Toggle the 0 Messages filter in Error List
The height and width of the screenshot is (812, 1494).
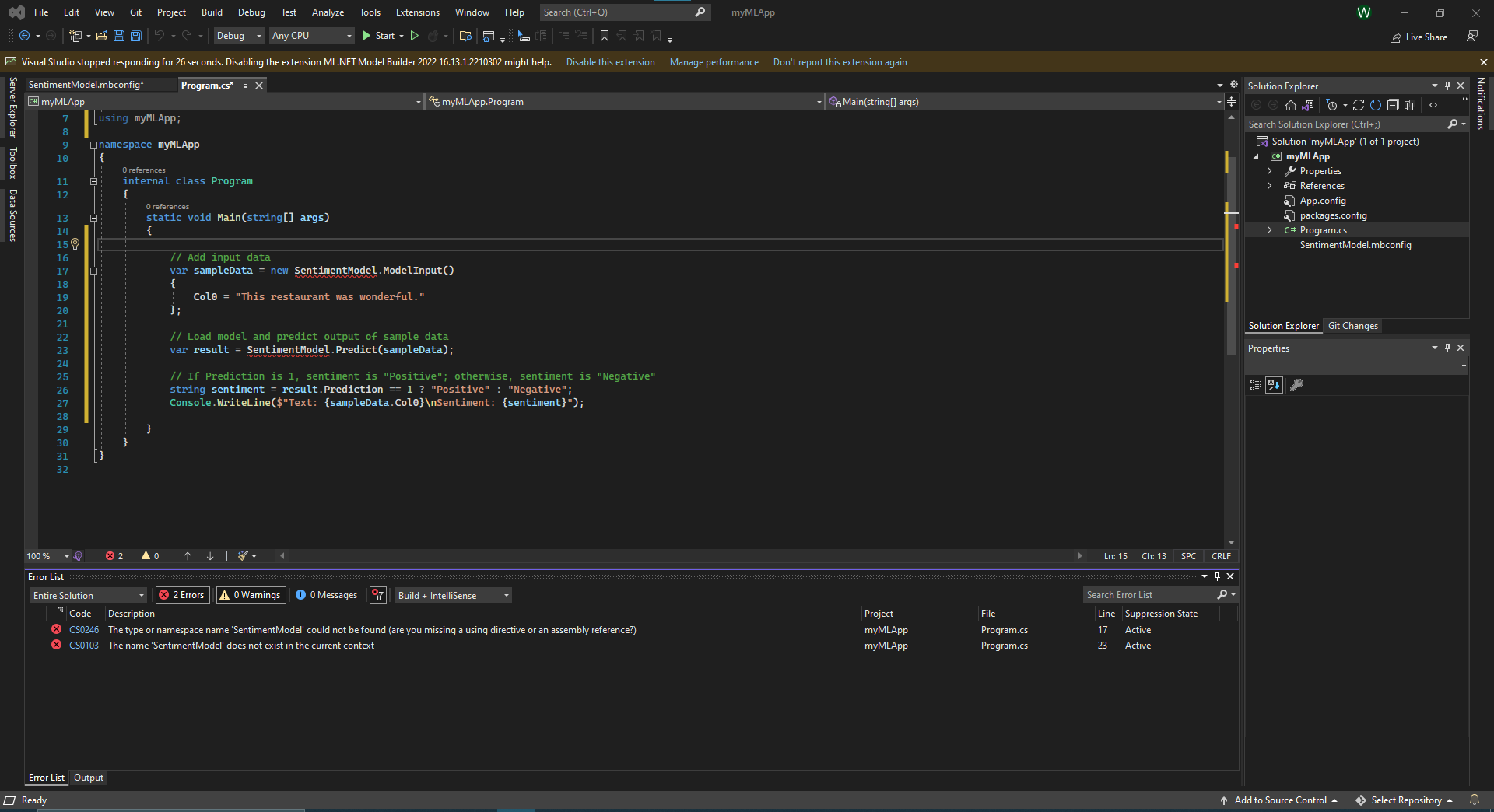[326, 595]
